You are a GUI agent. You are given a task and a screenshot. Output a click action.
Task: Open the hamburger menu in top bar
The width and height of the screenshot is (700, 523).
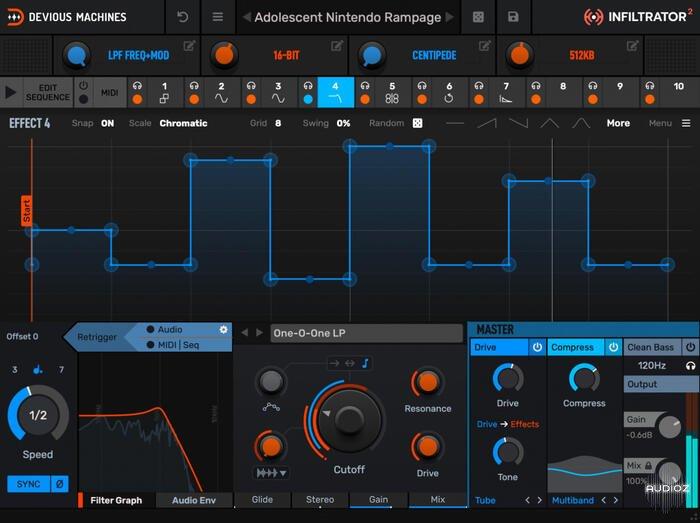tap(217, 17)
